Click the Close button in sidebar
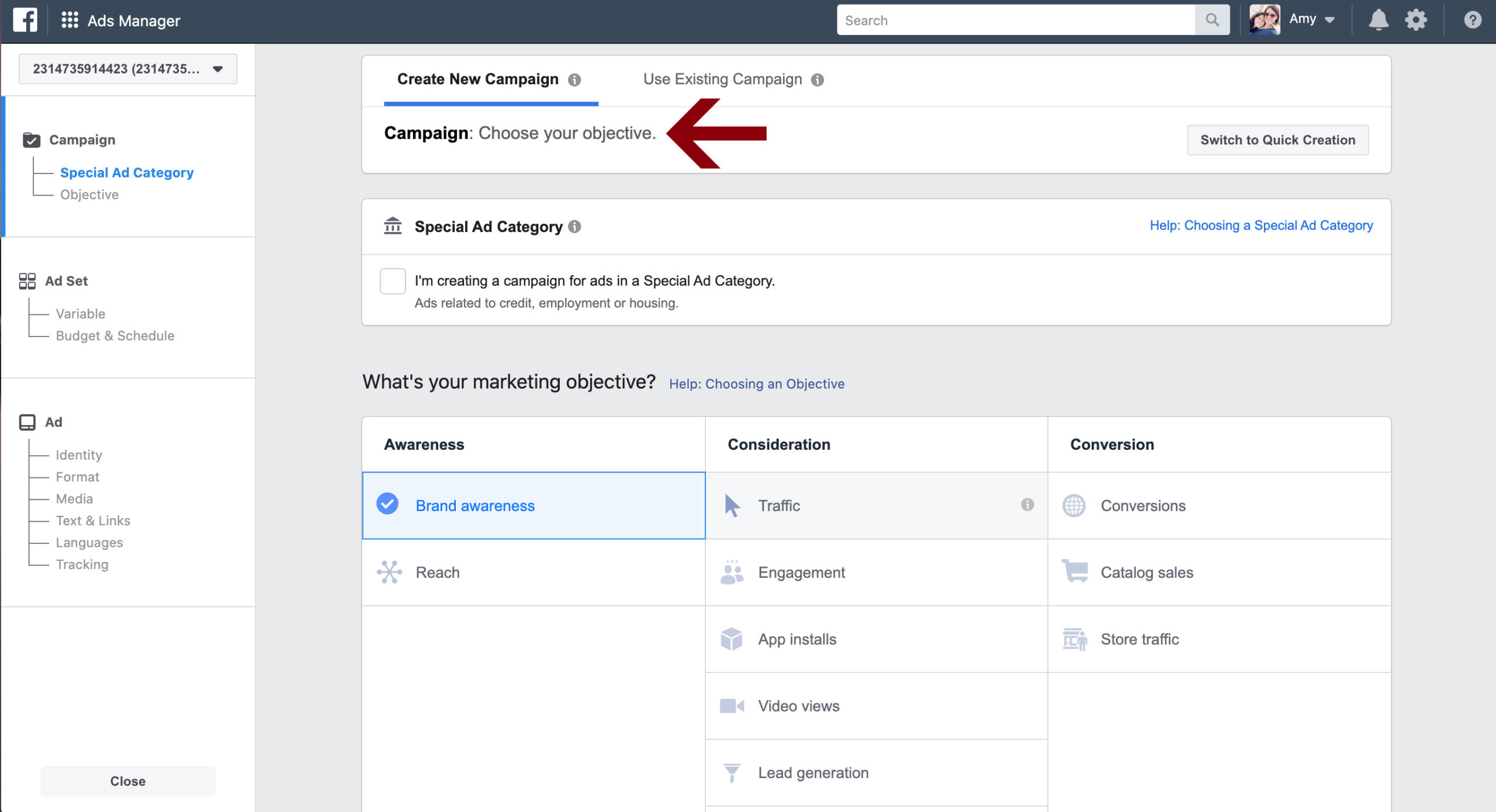1496x812 pixels. coord(128,782)
